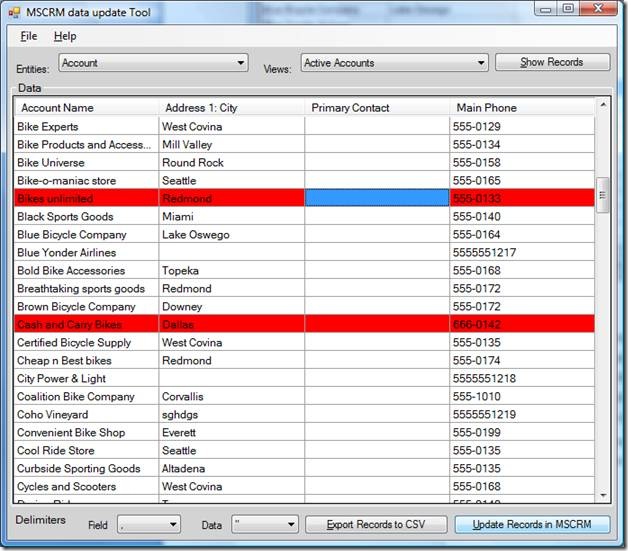Open the Help menu
Image resolution: width=628 pixels, height=551 pixels.
tap(65, 36)
